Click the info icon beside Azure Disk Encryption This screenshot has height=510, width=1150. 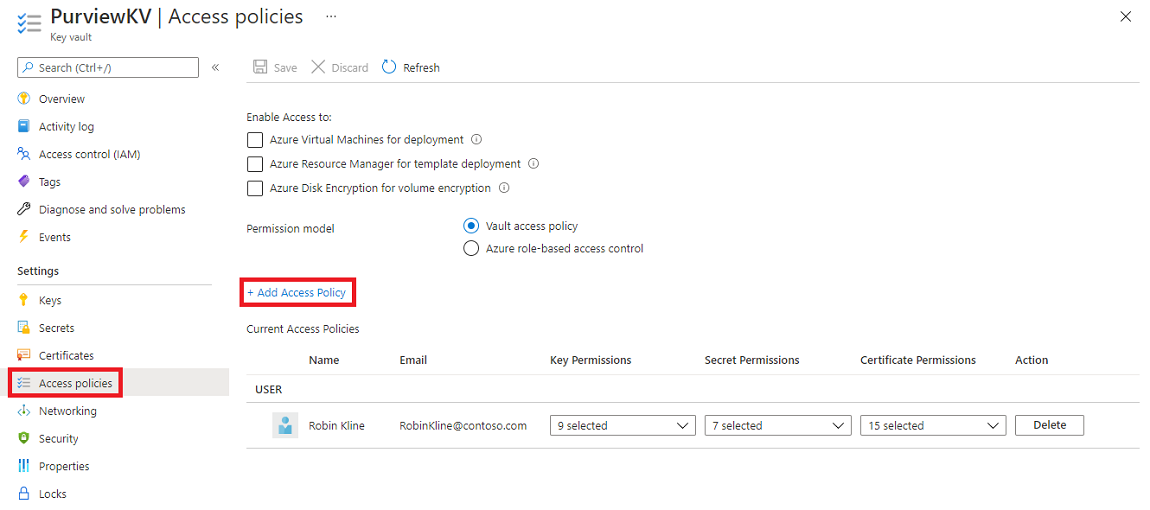click(504, 188)
